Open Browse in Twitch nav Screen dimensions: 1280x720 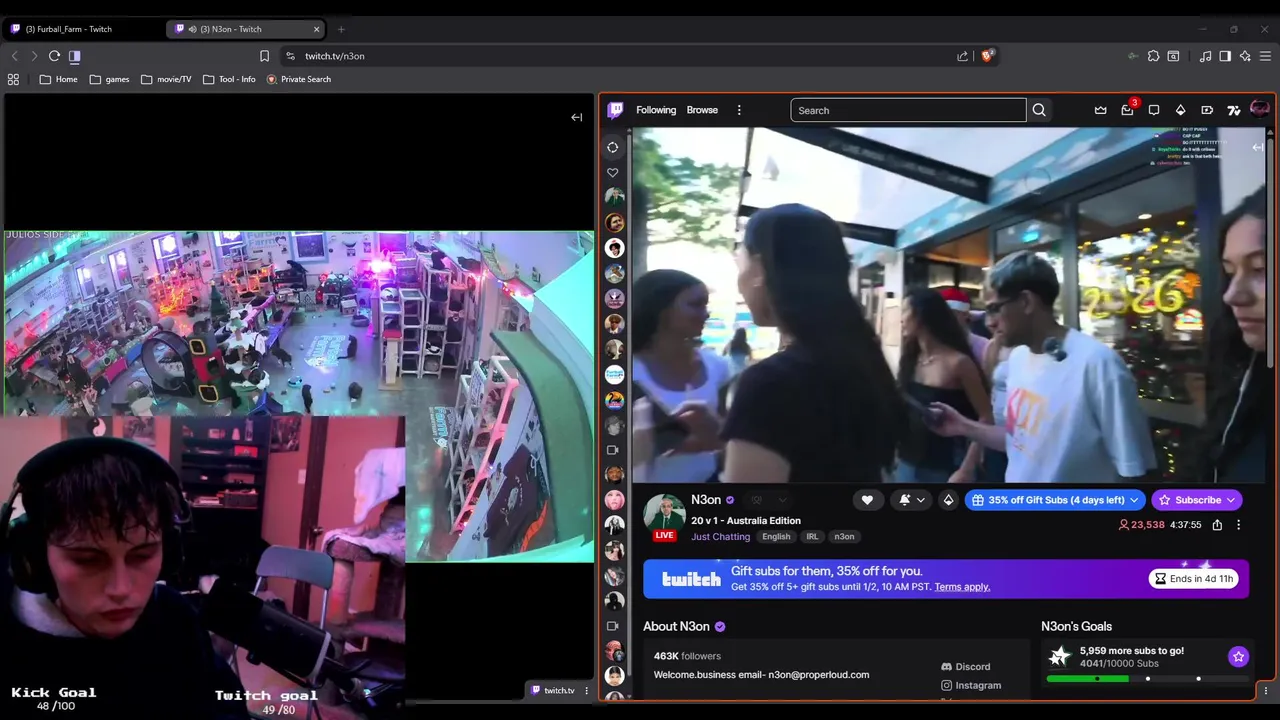click(x=702, y=110)
